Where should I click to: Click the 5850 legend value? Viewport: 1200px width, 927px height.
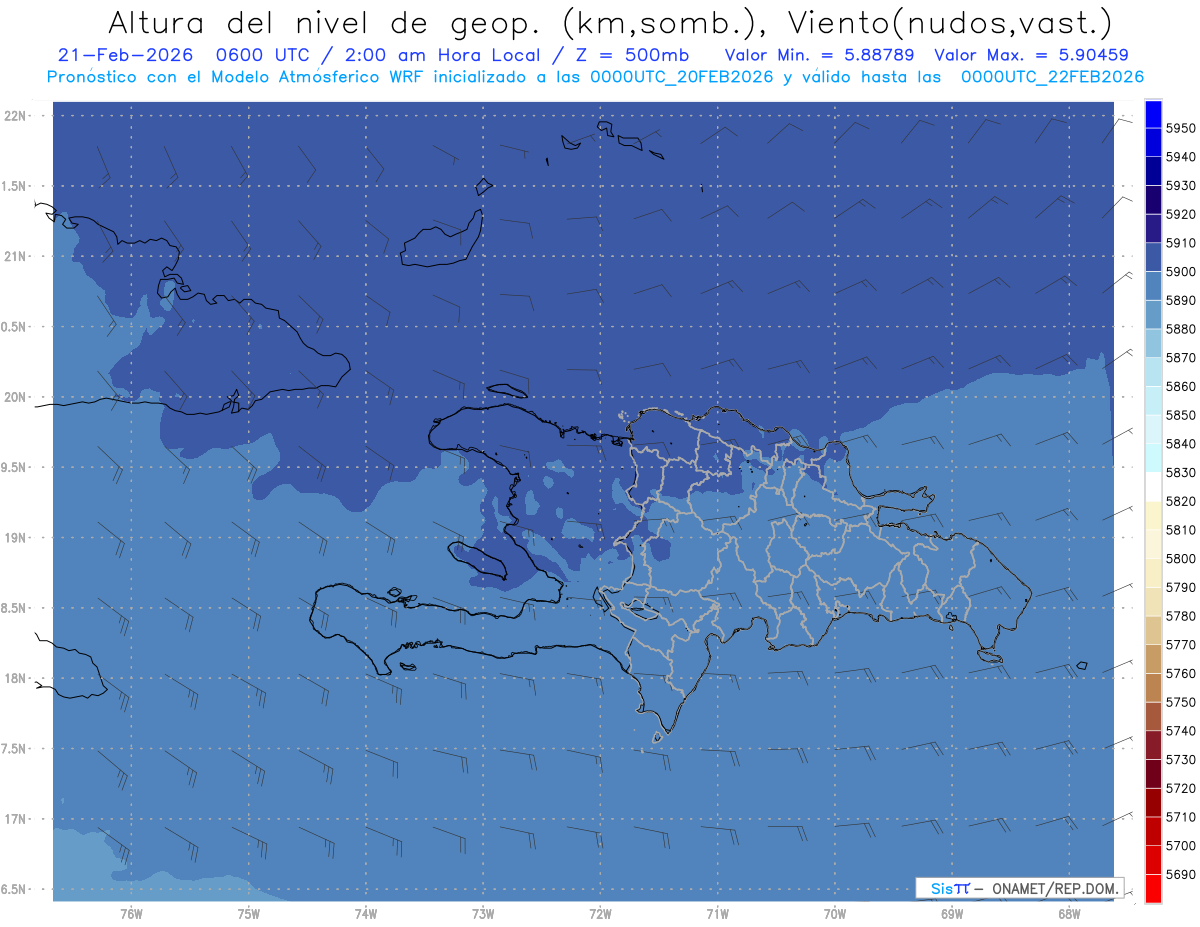pyautogui.click(x=1180, y=415)
